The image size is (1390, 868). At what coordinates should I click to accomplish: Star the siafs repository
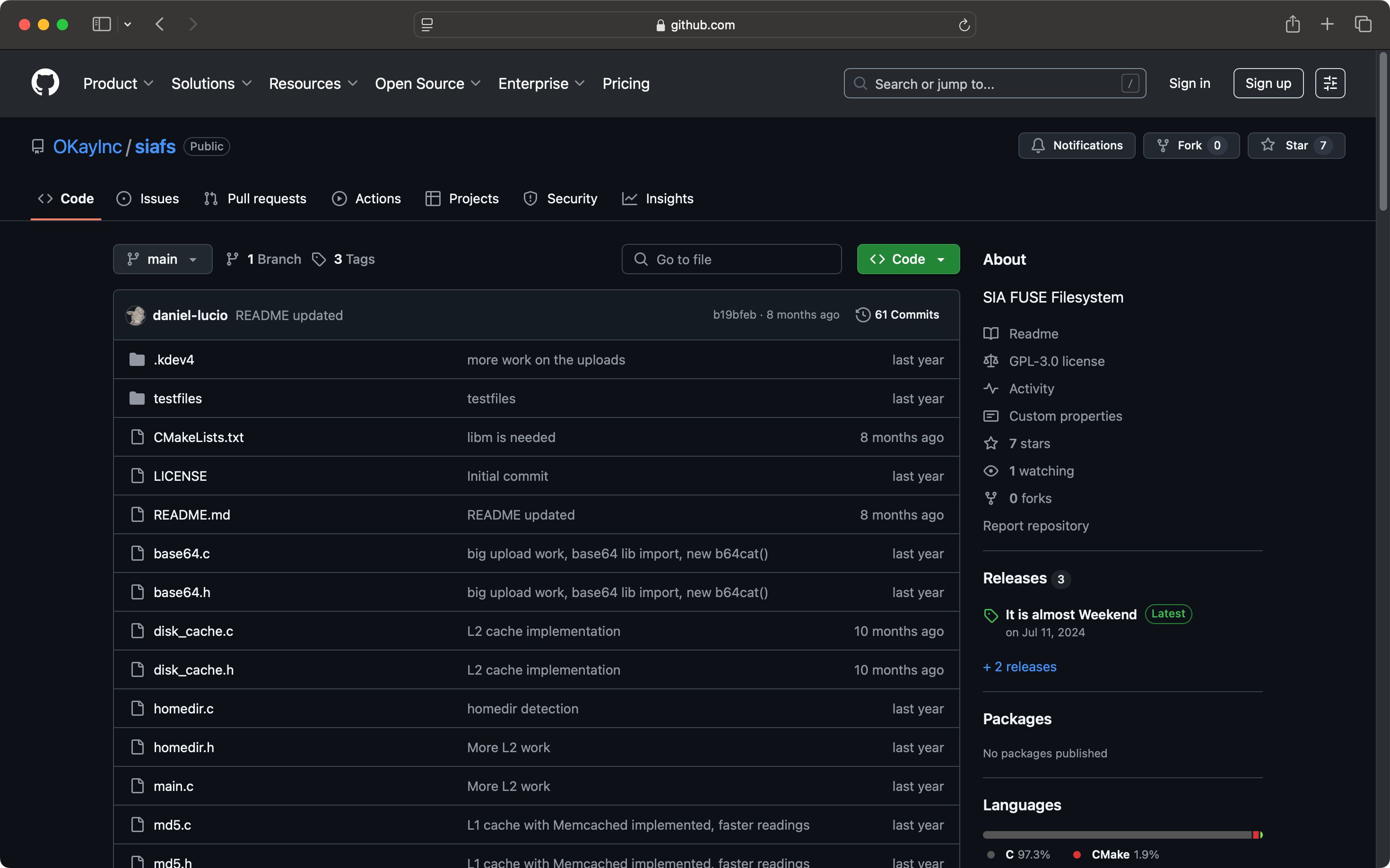tap(1295, 145)
